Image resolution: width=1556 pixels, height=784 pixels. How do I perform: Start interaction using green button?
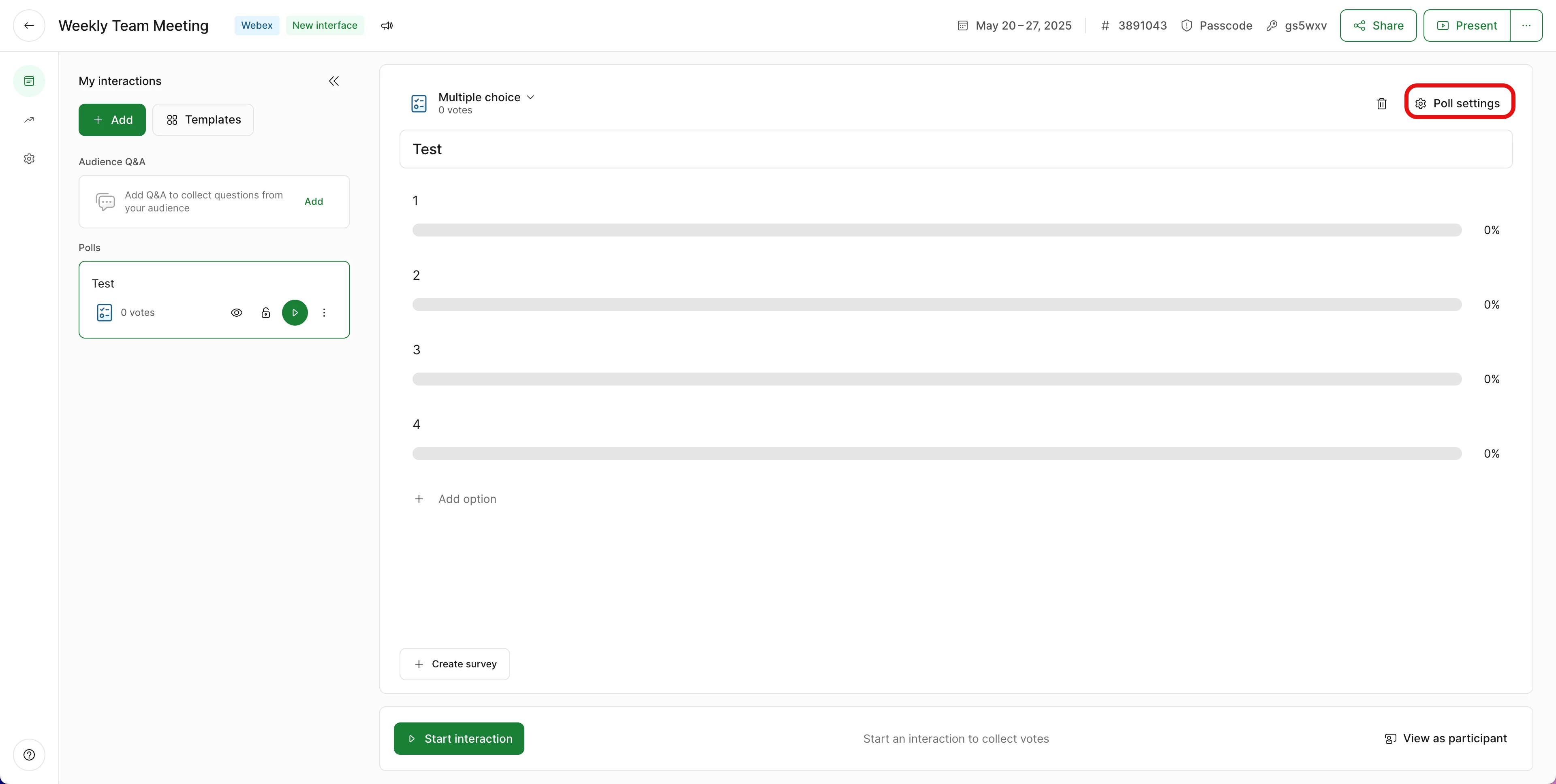459,738
